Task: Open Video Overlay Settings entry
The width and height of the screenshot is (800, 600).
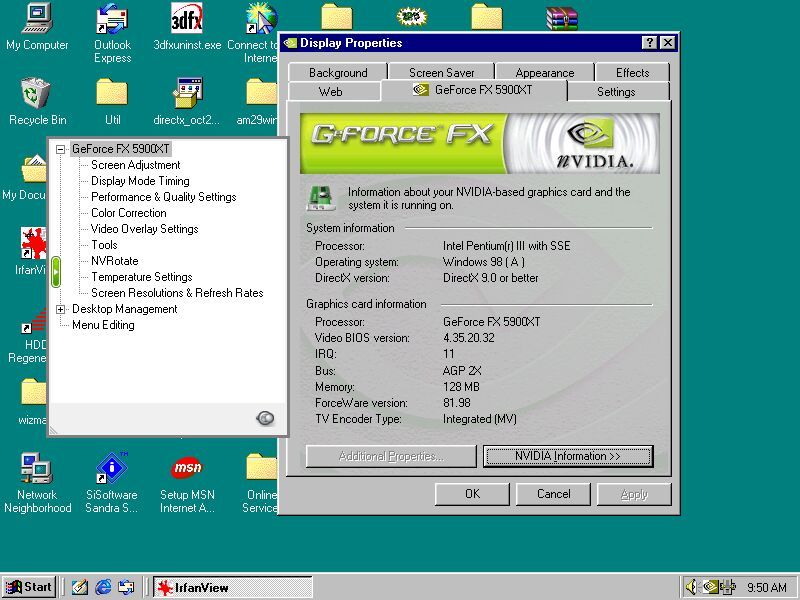Action: click(x=144, y=229)
